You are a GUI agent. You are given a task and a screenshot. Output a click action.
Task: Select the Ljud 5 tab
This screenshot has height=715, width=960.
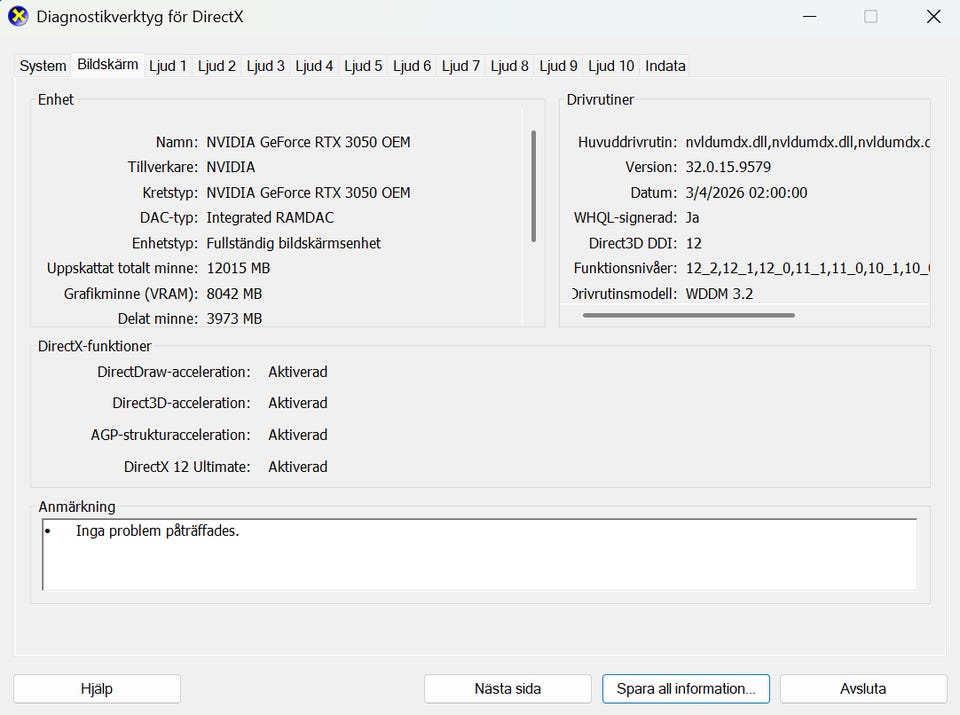363,66
